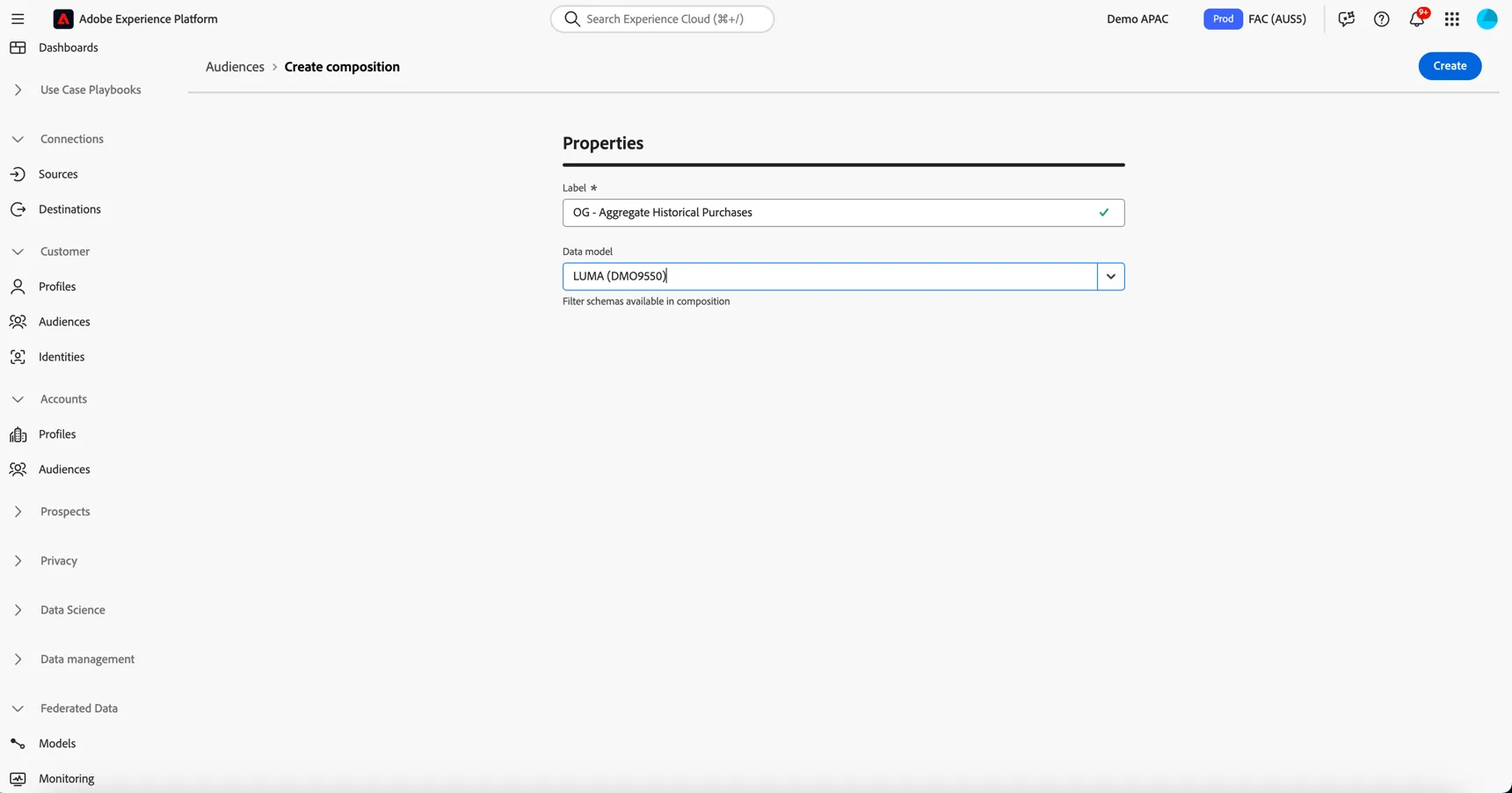The height and width of the screenshot is (793, 1512).
Task: Click the Search Experience Cloud box
Action: (x=662, y=18)
